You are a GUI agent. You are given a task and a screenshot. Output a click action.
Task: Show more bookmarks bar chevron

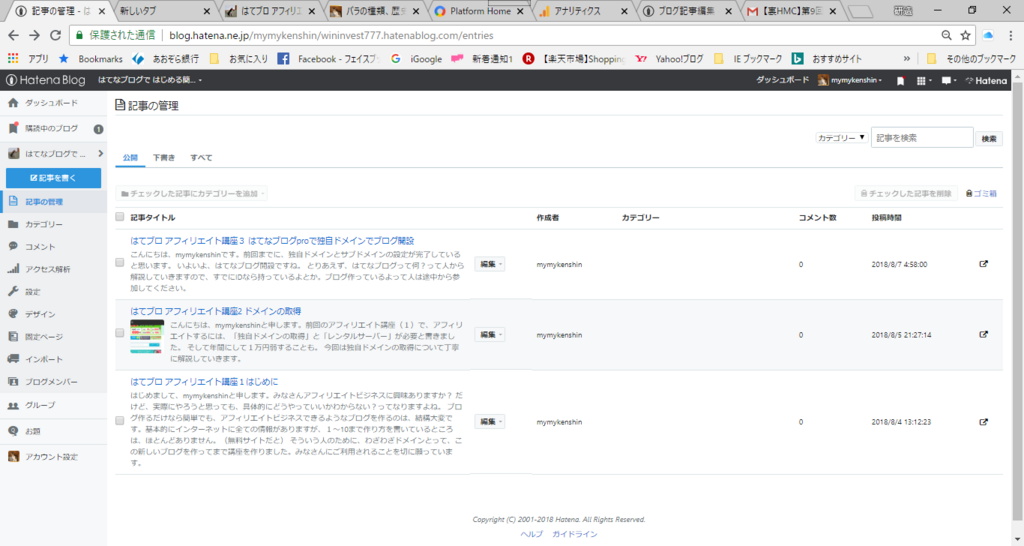pos(906,58)
